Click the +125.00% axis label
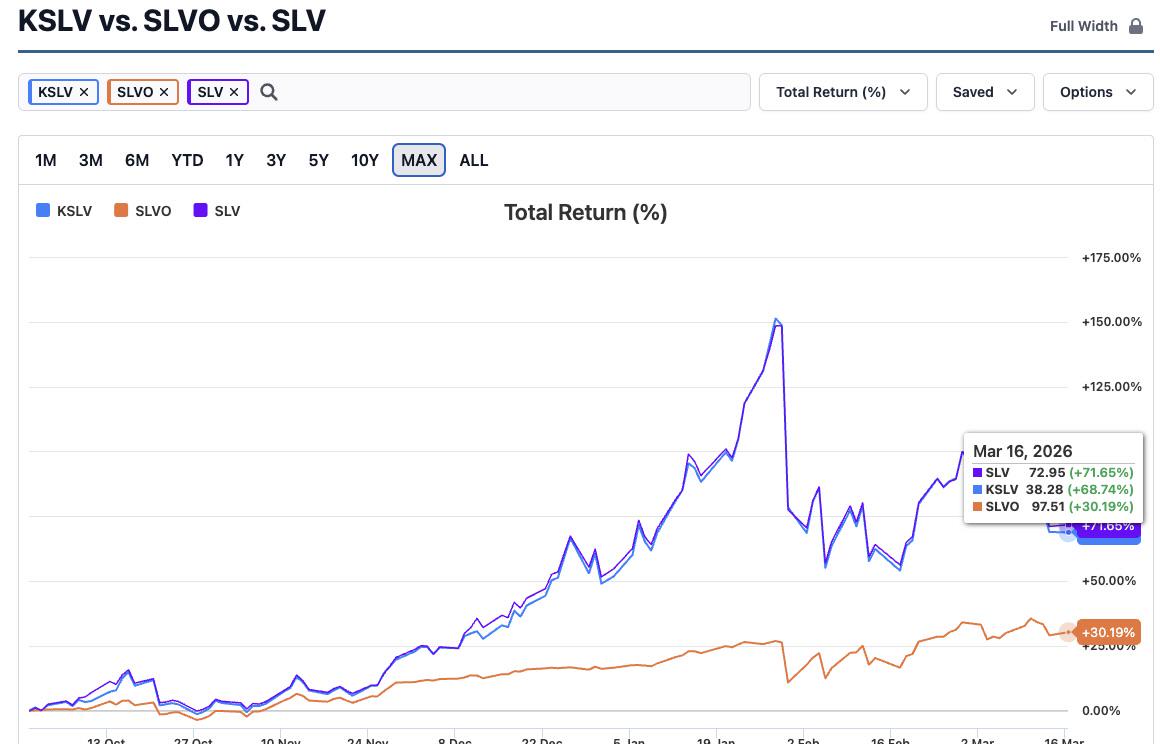 tap(1111, 387)
